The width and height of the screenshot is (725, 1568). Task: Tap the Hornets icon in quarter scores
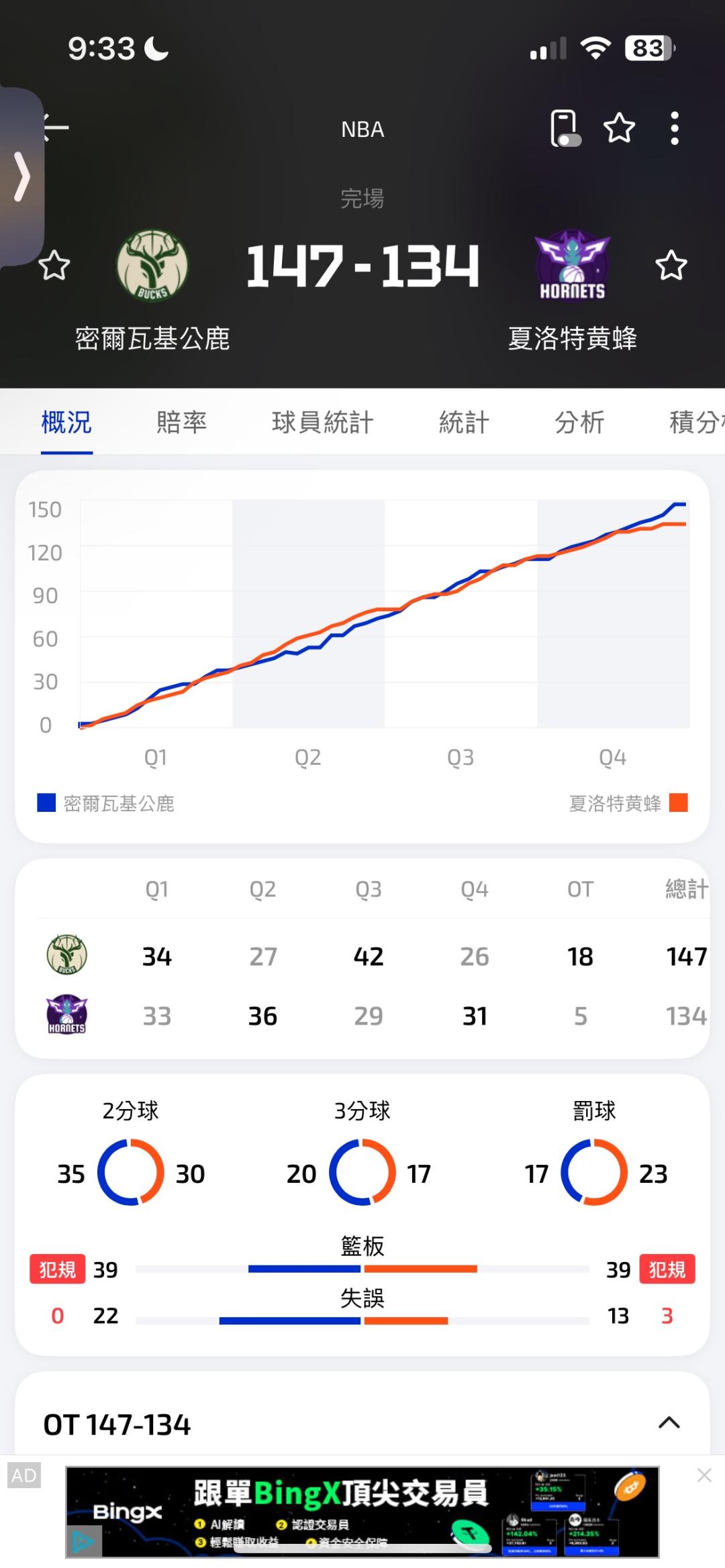pyautogui.click(x=66, y=1014)
